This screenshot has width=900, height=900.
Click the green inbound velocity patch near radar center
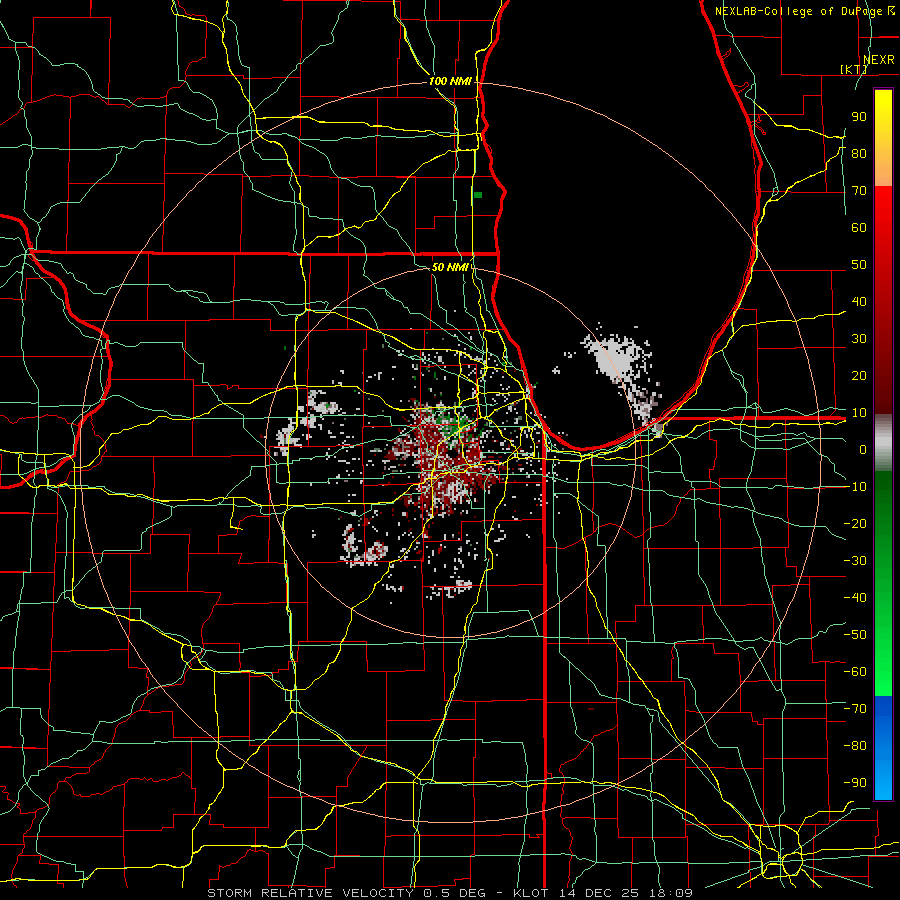452,424
